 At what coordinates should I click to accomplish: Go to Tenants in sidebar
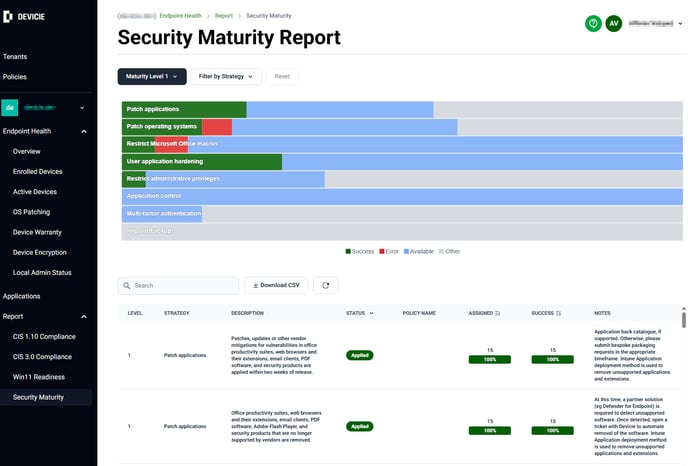[x=15, y=57]
